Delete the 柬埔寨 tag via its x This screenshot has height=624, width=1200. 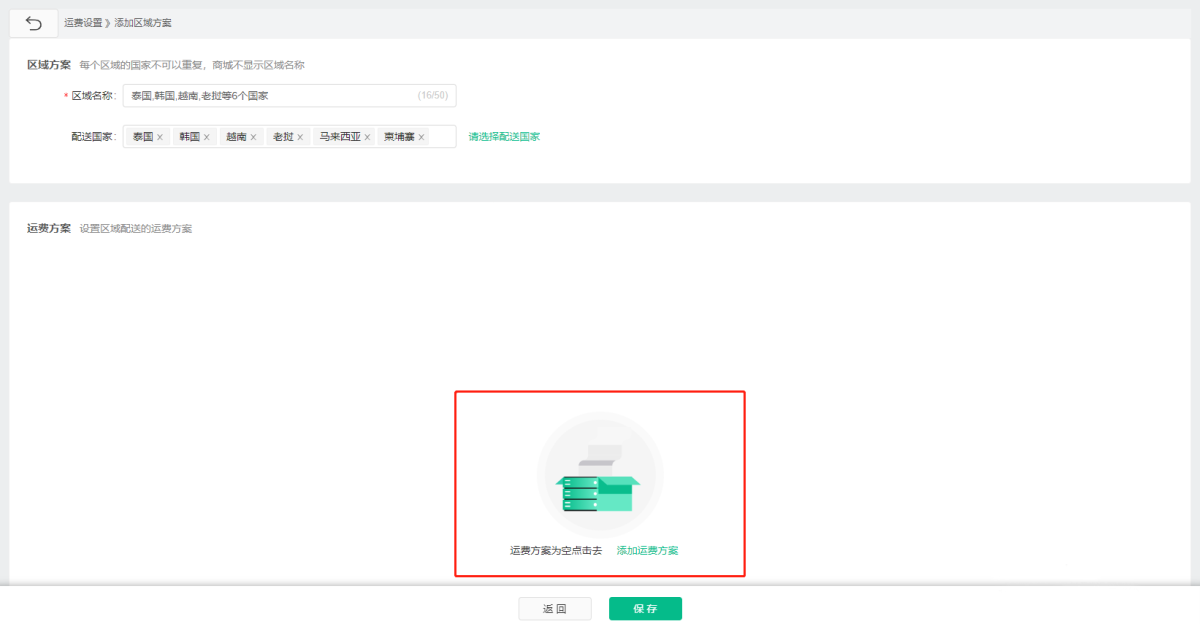coord(421,137)
